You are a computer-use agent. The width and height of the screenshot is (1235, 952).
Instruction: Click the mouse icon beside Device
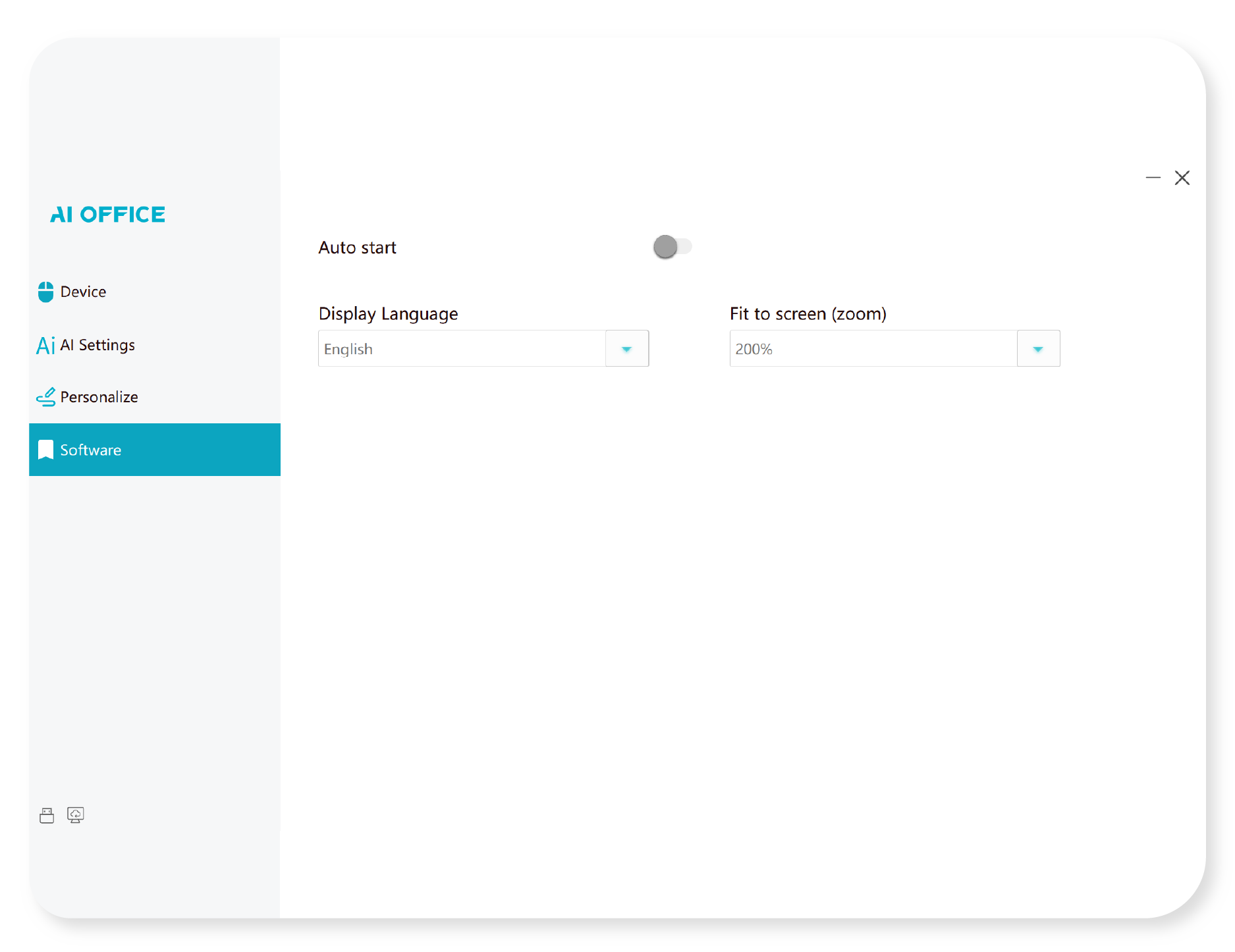point(45,292)
